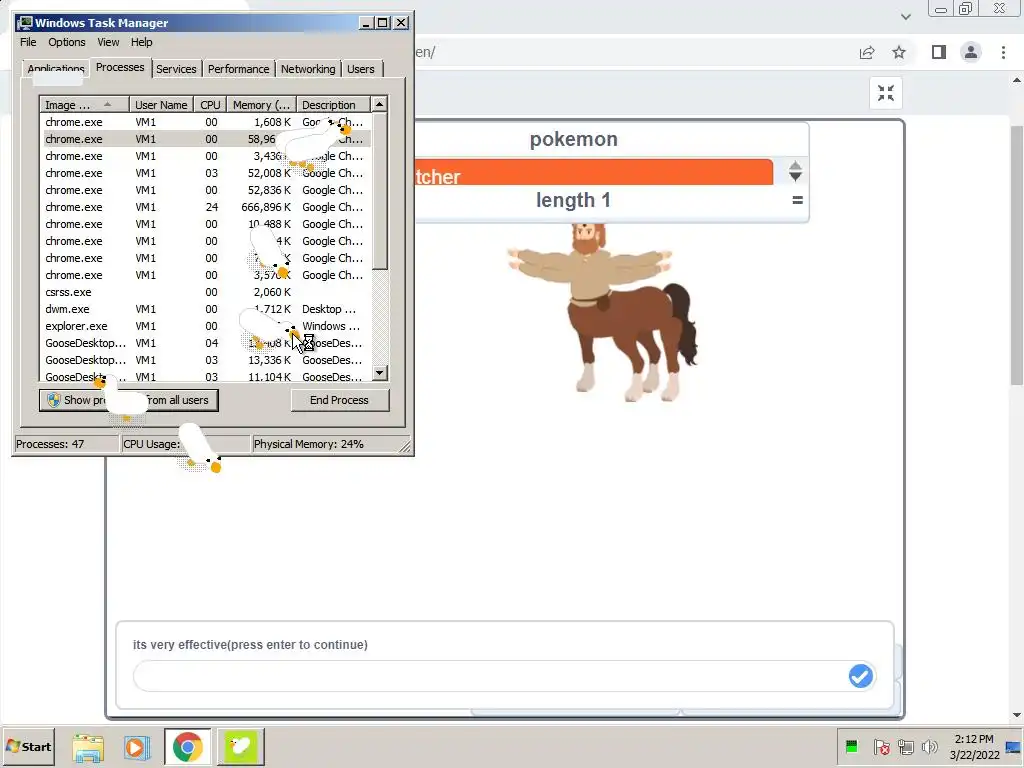Screen dimensions: 1024x768
Task: Open the volume speaker tray icon
Action: tap(929, 746)
